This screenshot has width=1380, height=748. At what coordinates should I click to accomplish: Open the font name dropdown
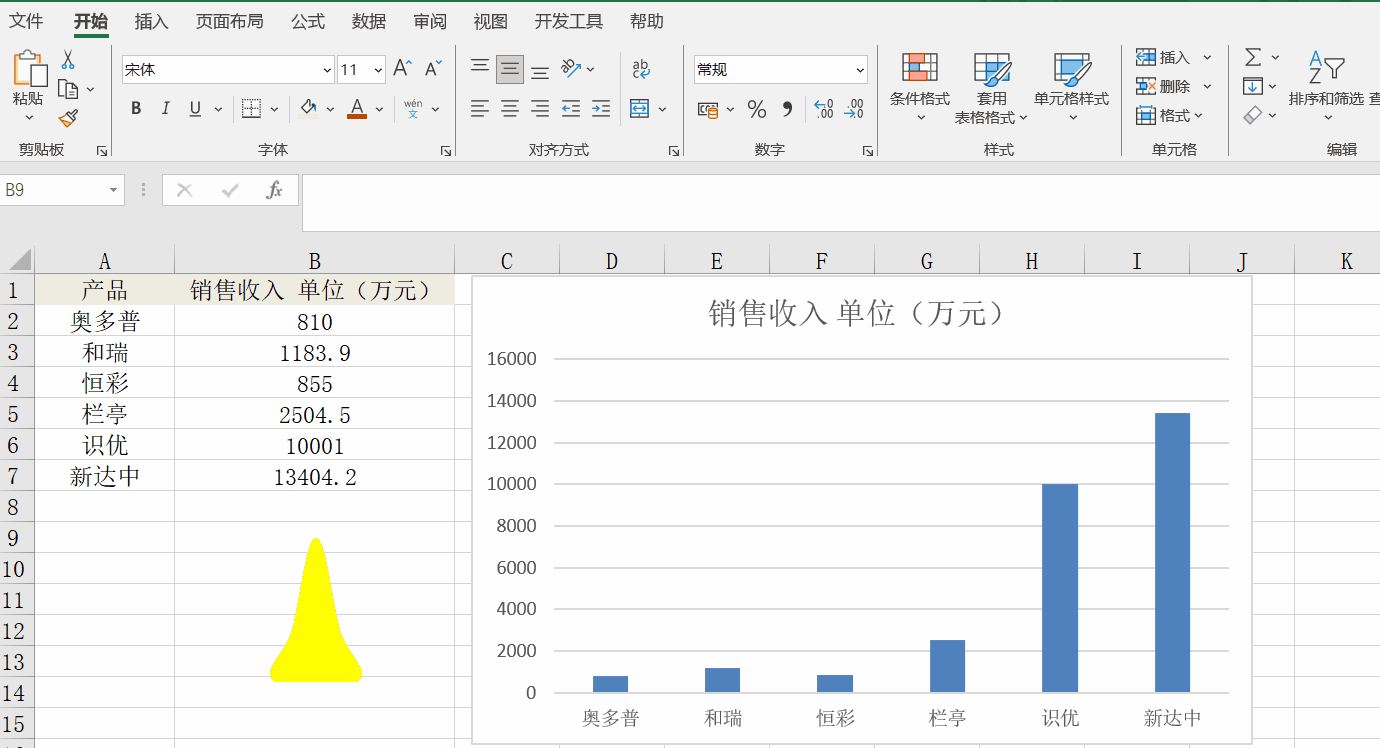(325, 69)
